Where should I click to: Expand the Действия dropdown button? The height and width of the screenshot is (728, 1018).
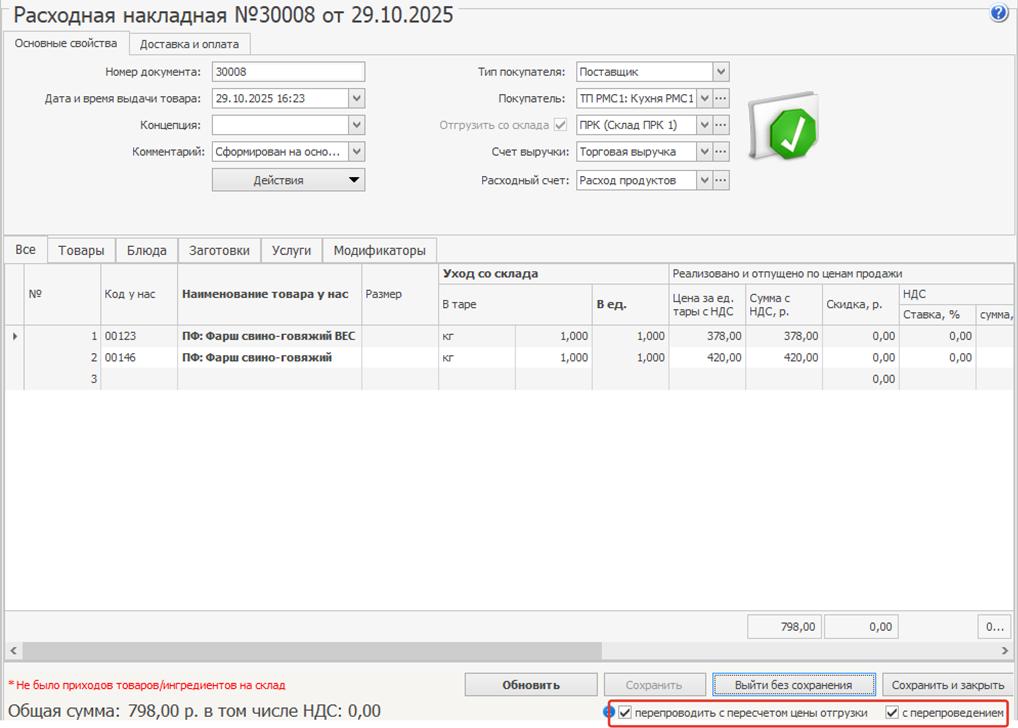coord(288,180)
